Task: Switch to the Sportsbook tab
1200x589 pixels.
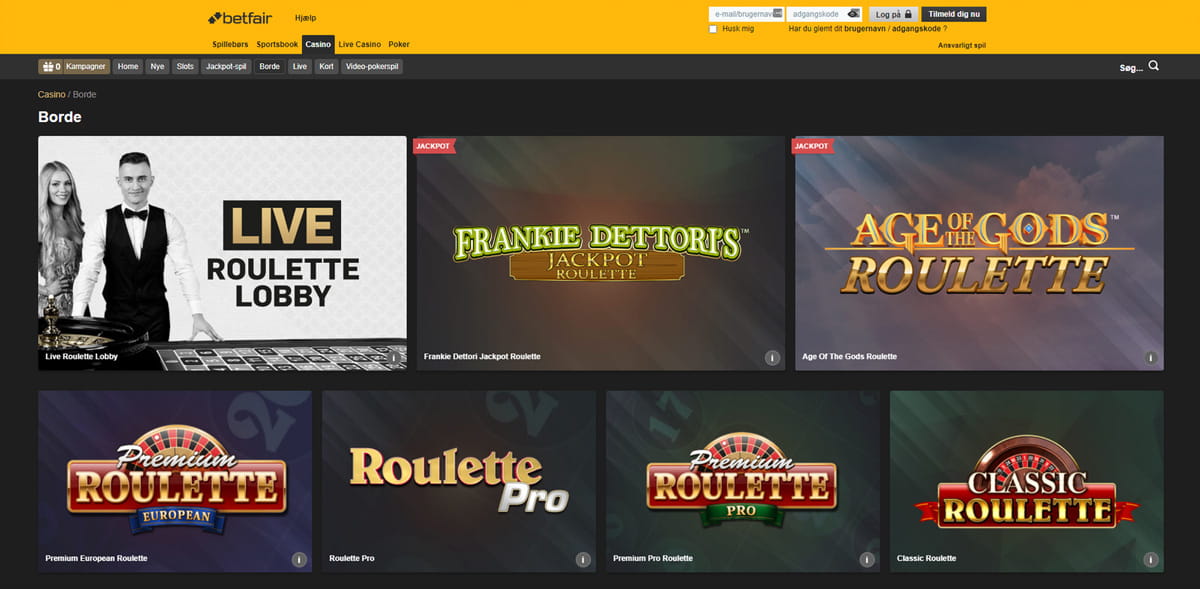Action: (277, 45)
